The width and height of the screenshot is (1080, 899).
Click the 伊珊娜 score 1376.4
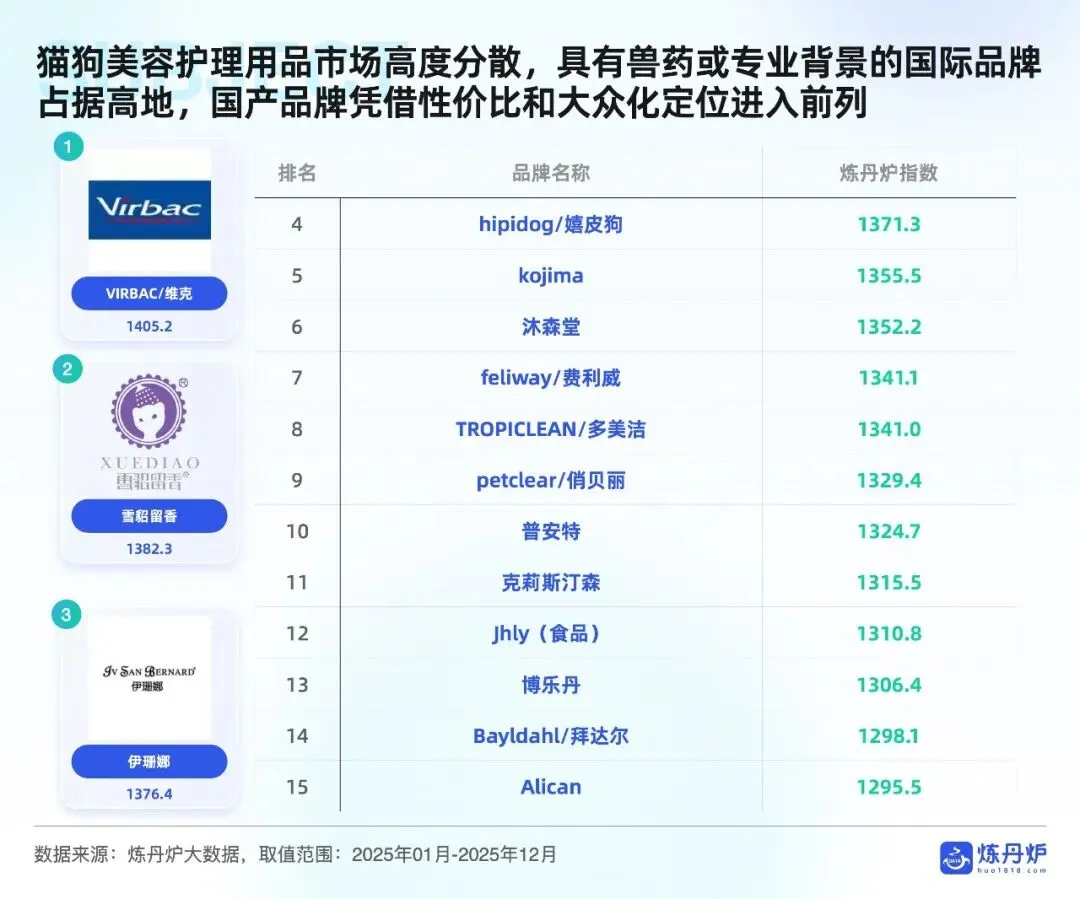149,794
